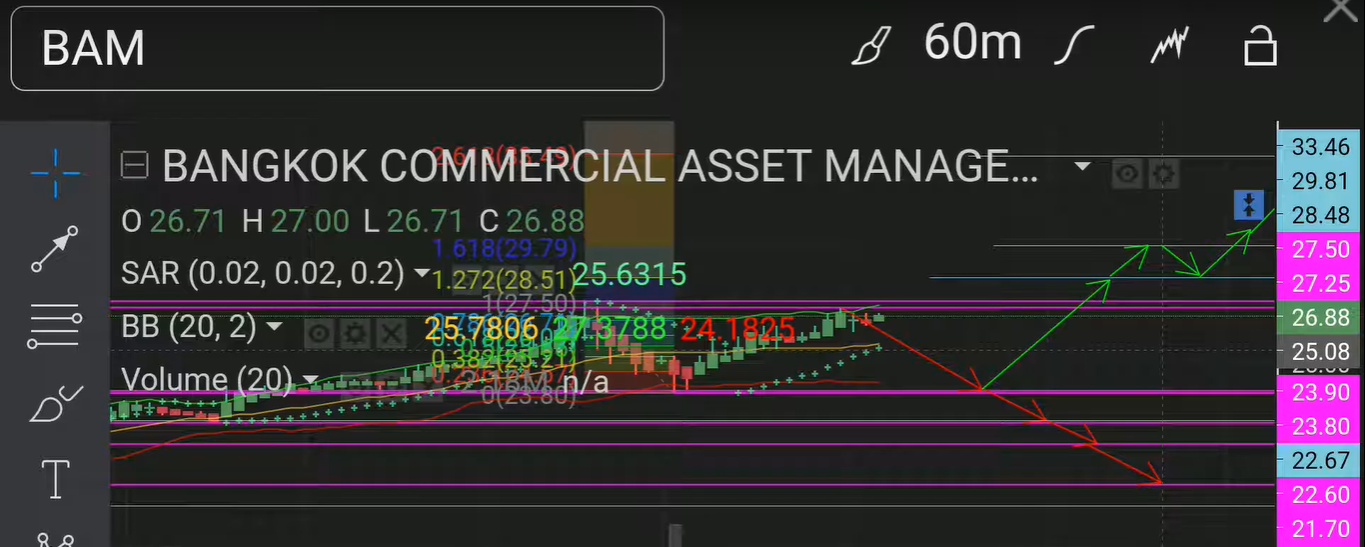Select the trend line arrow tool
1365x547 pixels.
tap(55, 249)
